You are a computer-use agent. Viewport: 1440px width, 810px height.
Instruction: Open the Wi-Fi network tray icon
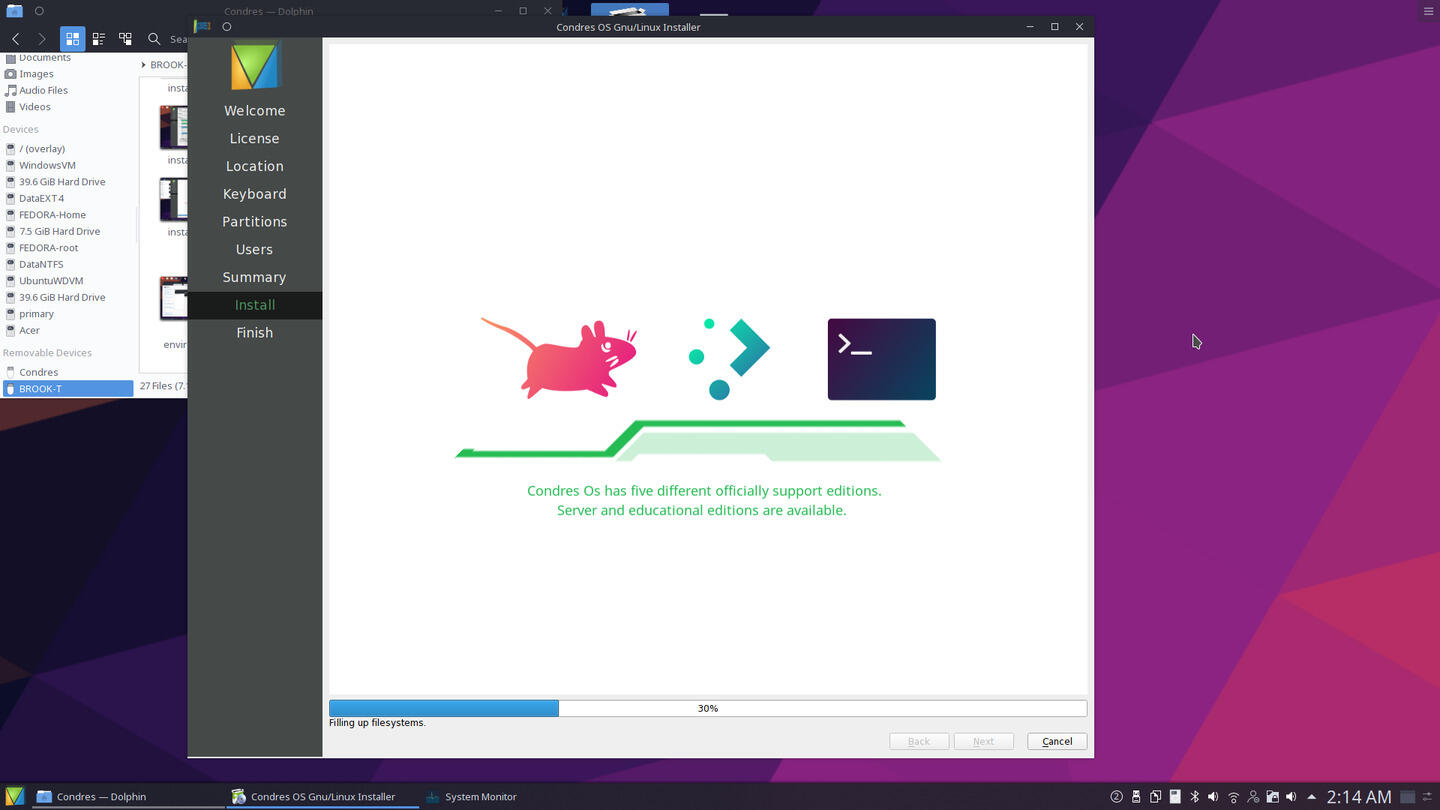click(1233, 797)
